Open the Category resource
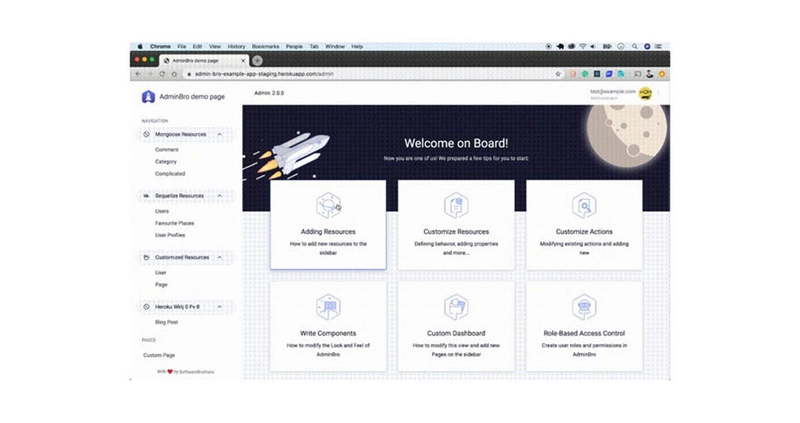The image size is (800, 423). tap(166, 161)
